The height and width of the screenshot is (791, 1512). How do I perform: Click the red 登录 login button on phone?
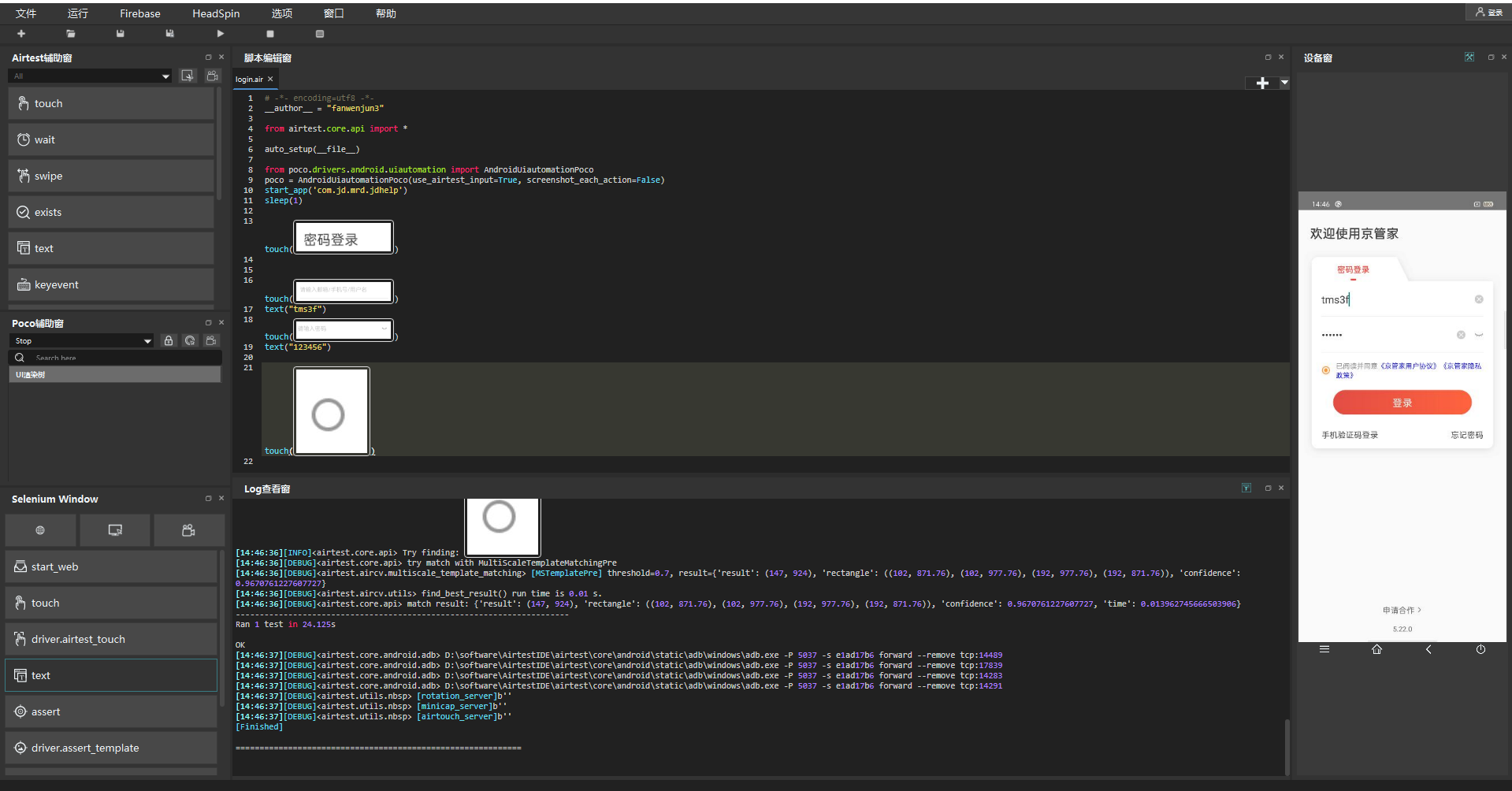[1402, 403]
